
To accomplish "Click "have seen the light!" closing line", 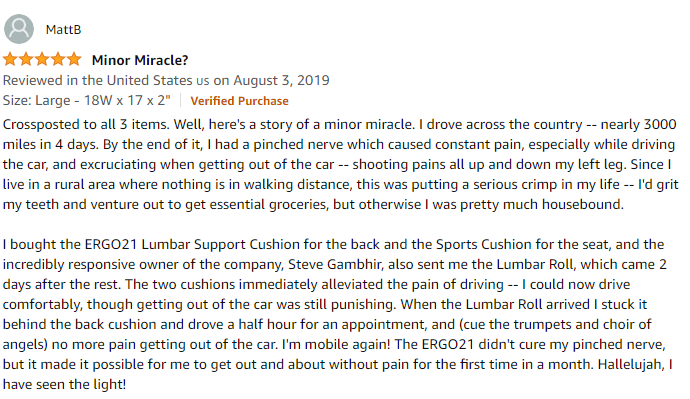I will point(64,384).
